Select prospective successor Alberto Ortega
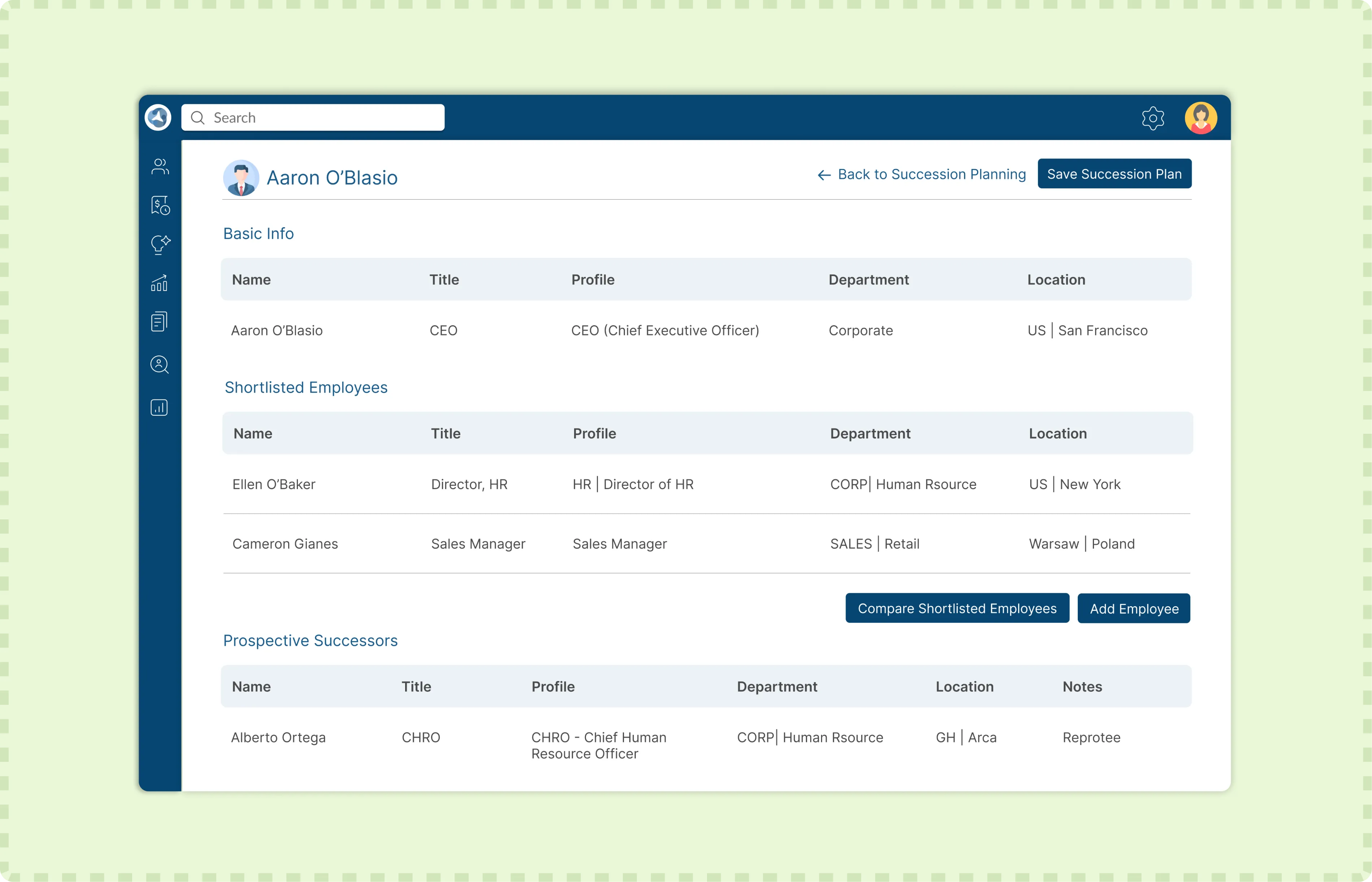Image resolution: width=1372 pixels, height=882 pixels. click(x=278, y=738)
